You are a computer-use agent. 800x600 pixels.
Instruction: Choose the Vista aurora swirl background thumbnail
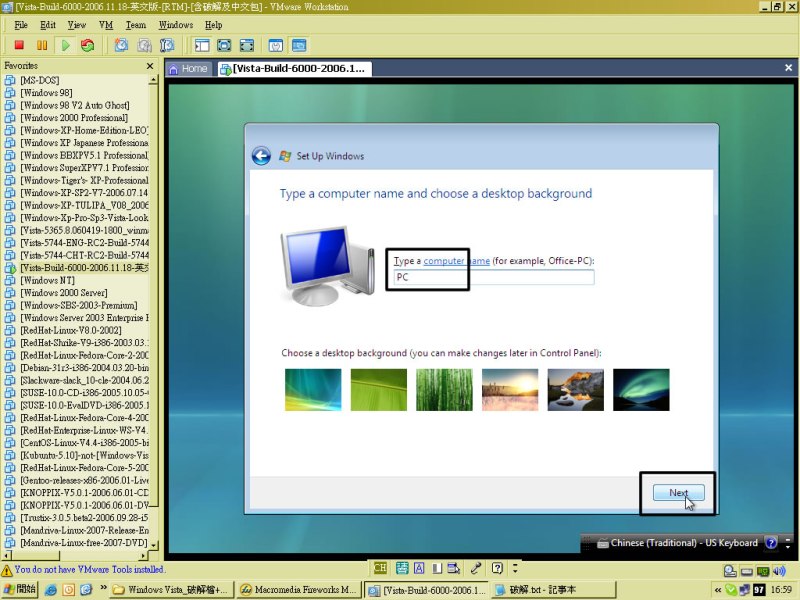313,390
